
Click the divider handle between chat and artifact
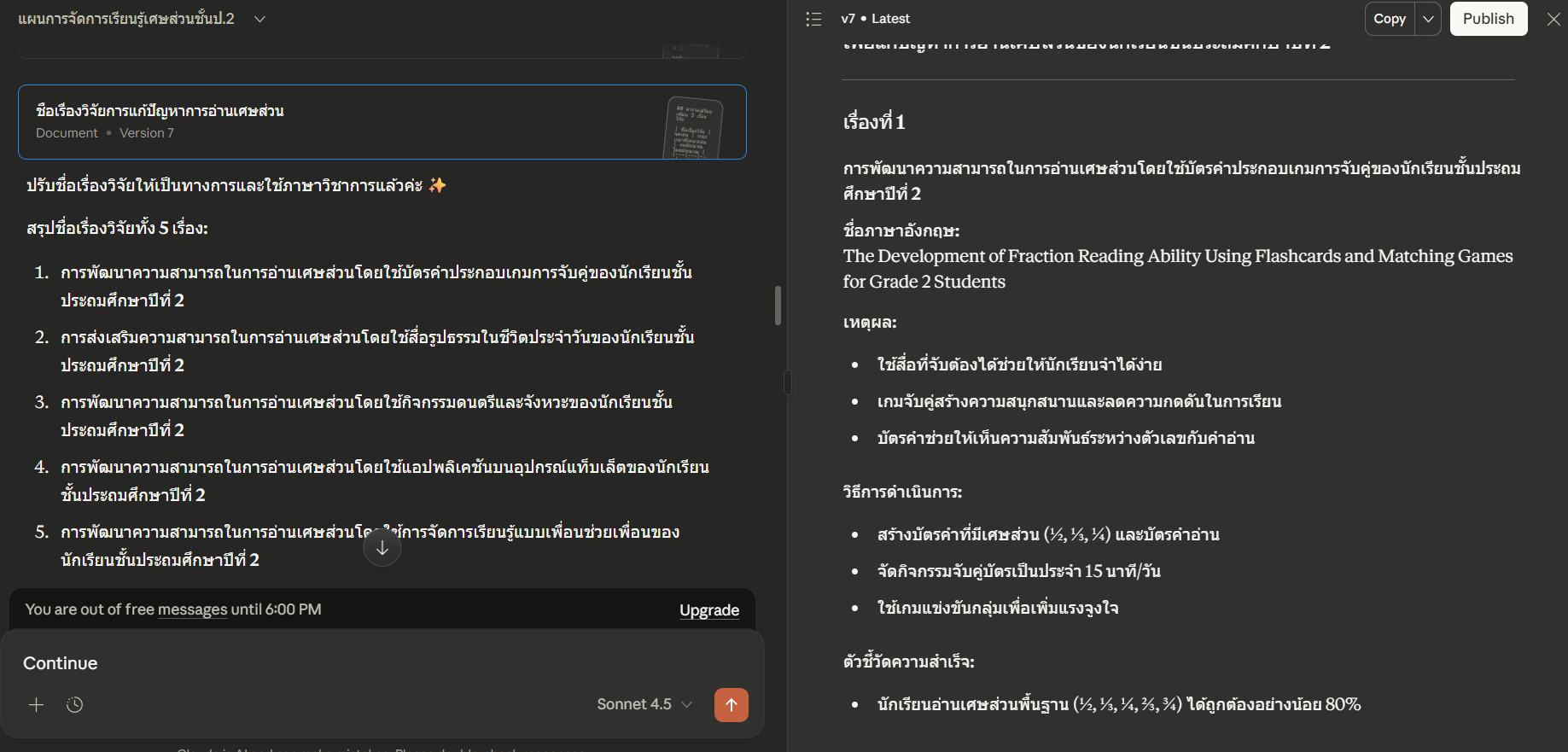[x=787, y=382]
